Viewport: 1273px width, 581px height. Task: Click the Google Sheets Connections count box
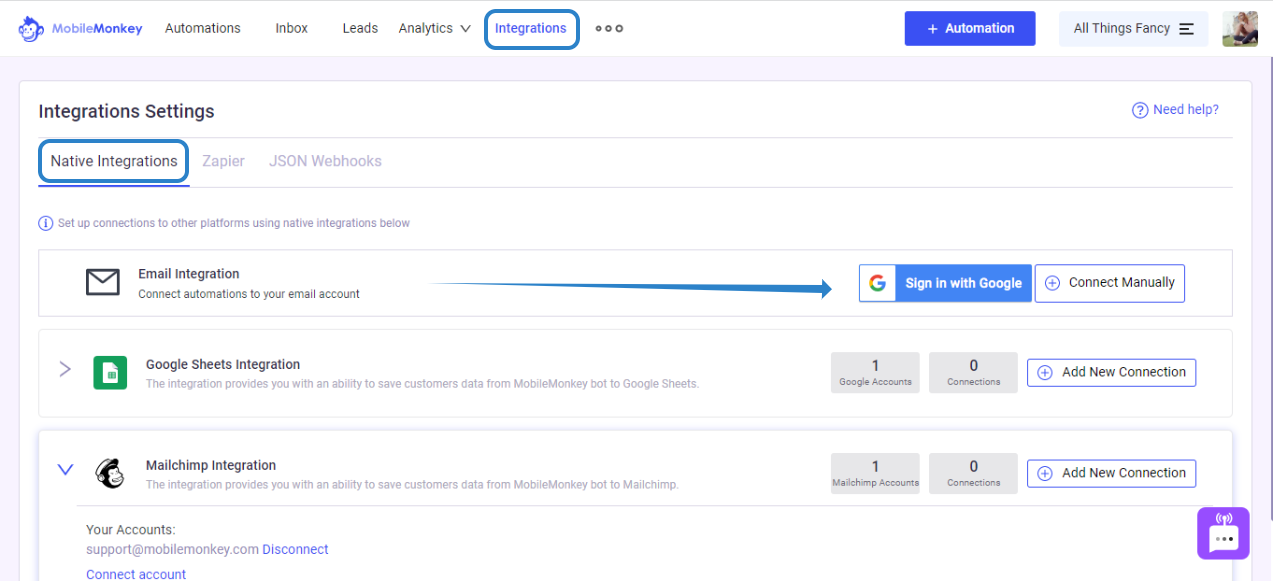[x=973, y=372]
